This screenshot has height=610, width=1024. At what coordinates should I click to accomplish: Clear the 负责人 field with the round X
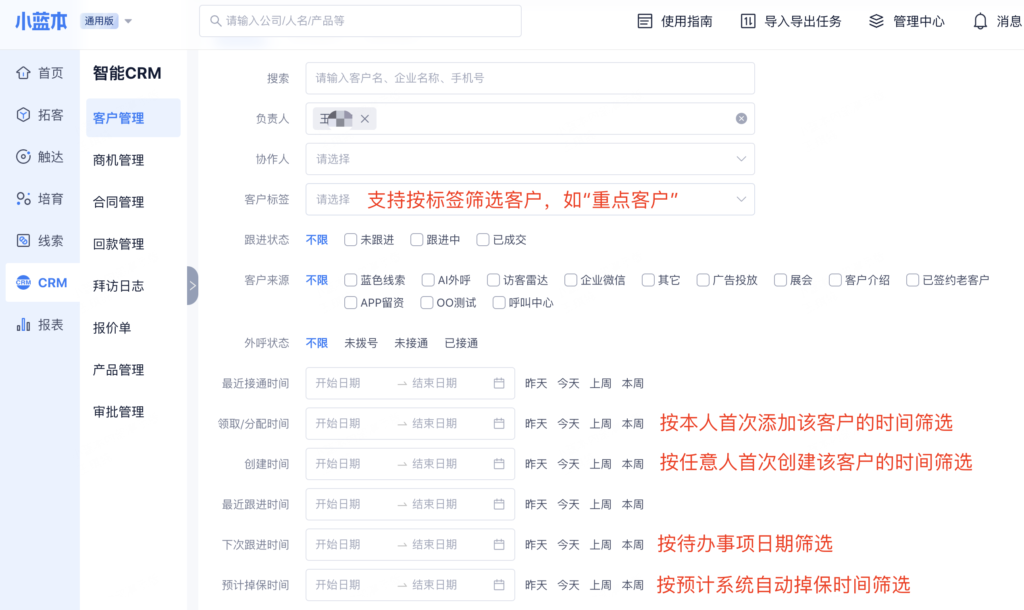(x=741, y=119)
